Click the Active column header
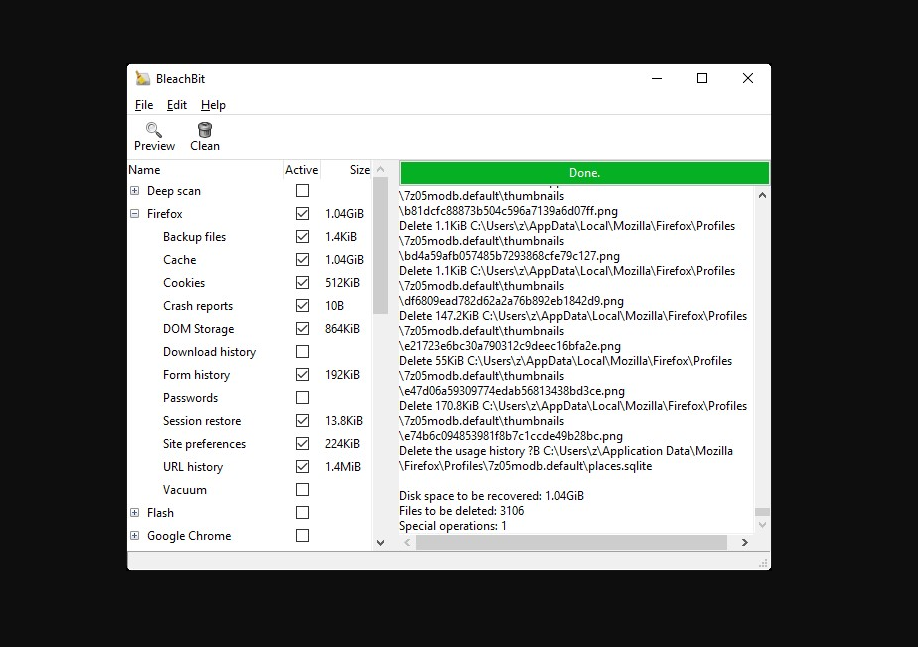 [x=302, y=170]
